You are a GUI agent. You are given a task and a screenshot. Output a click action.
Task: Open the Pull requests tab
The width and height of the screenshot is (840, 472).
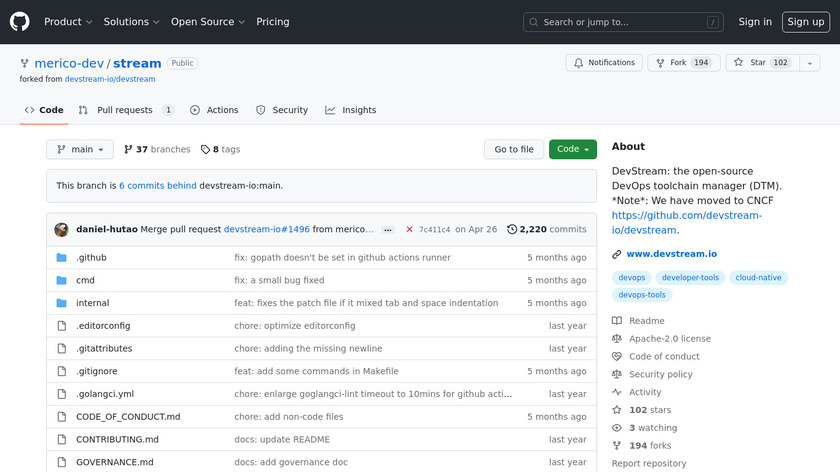point(126,110)
